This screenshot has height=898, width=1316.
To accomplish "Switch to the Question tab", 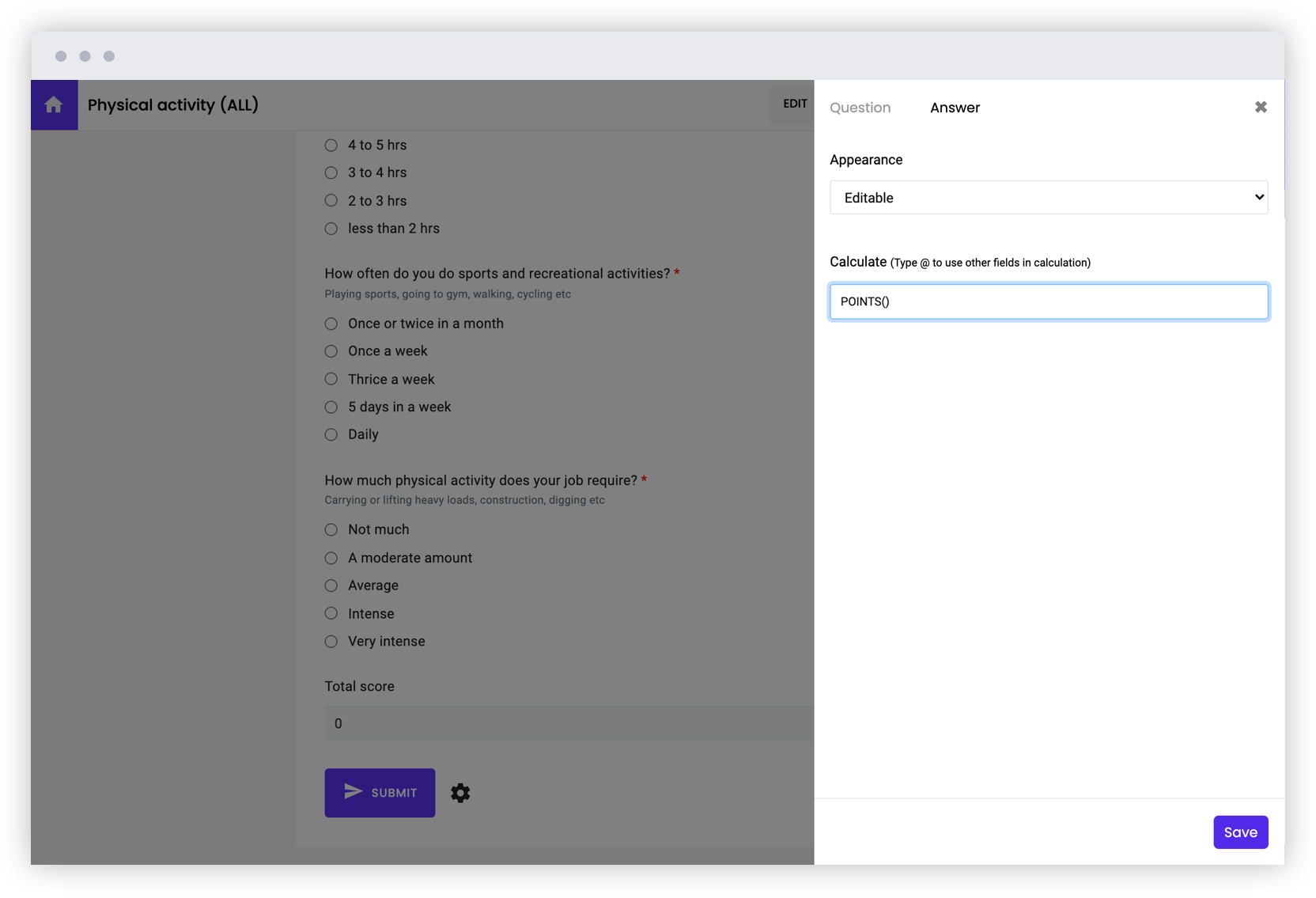I will (x=860, y=108).
